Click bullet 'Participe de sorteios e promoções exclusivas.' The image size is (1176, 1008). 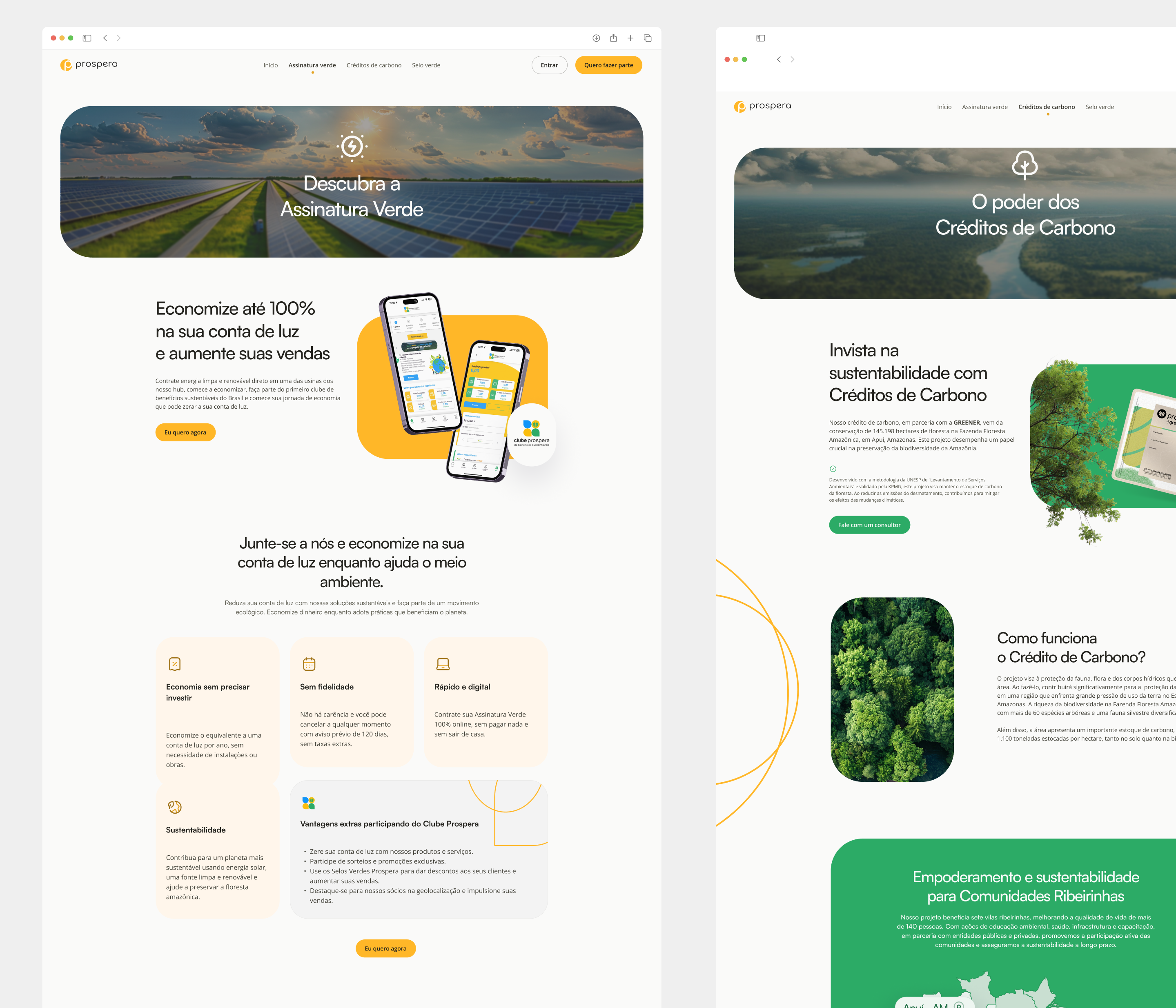377,861
